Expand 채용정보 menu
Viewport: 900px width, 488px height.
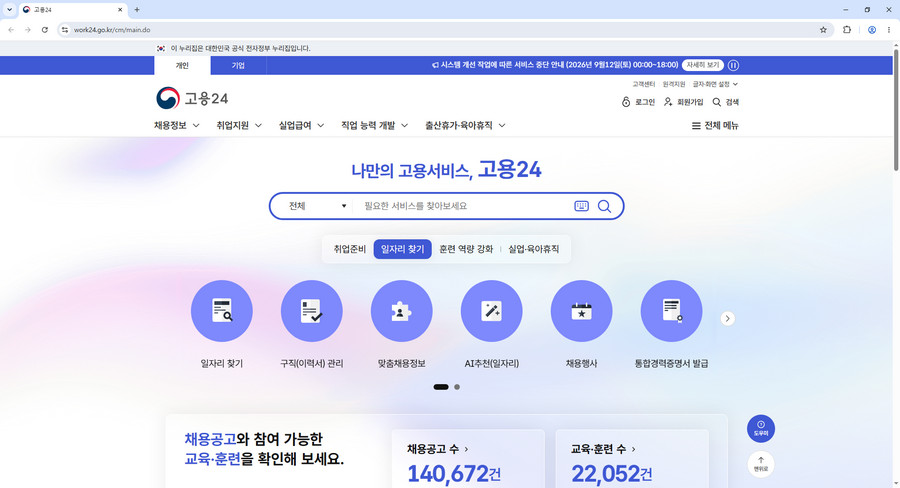(x=176, y=125)
